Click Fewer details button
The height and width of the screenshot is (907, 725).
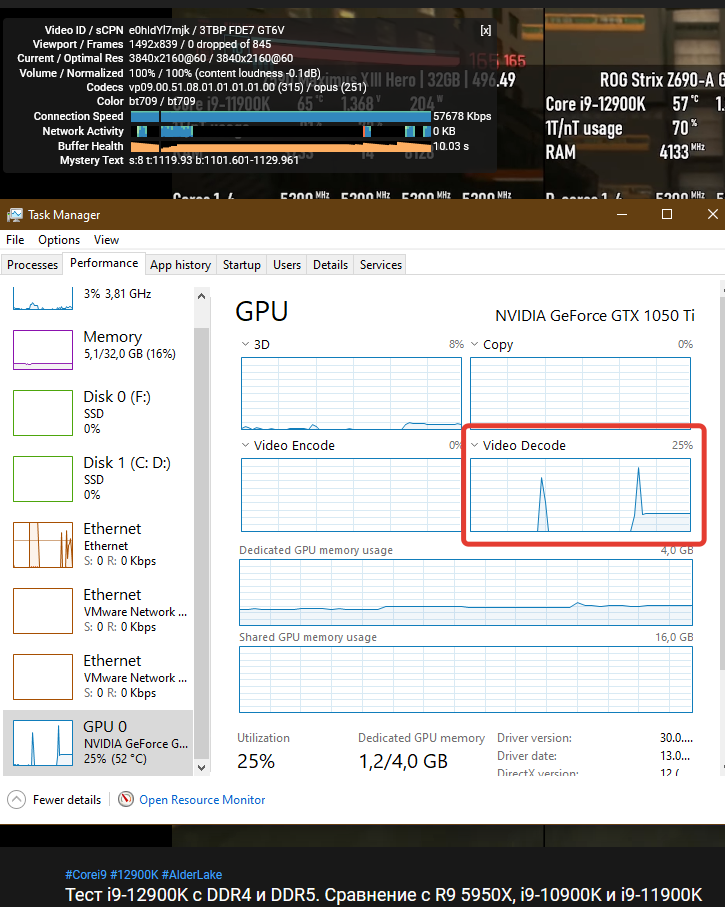coord(54,799)
